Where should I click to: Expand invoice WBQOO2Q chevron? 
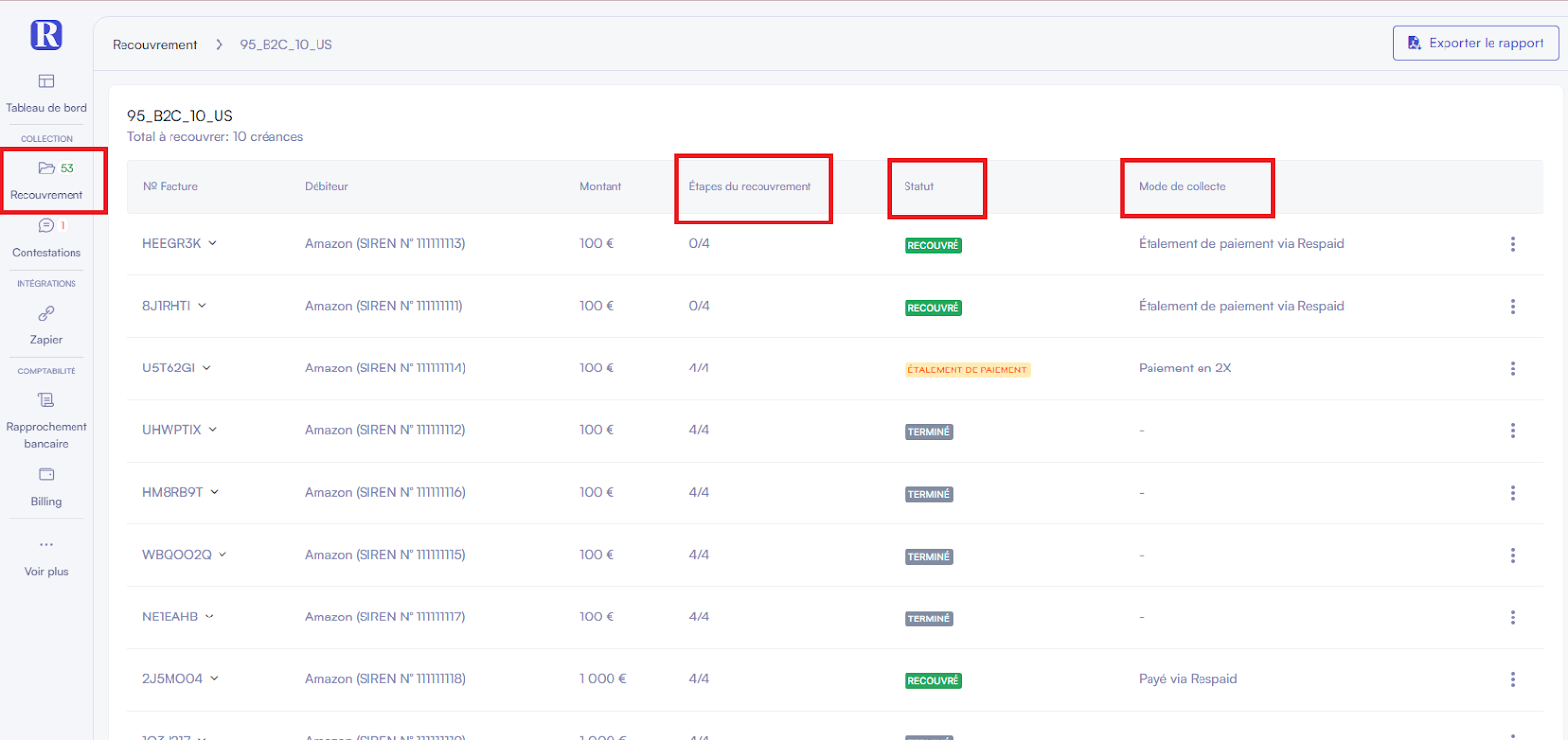click(x=222, y=554)
